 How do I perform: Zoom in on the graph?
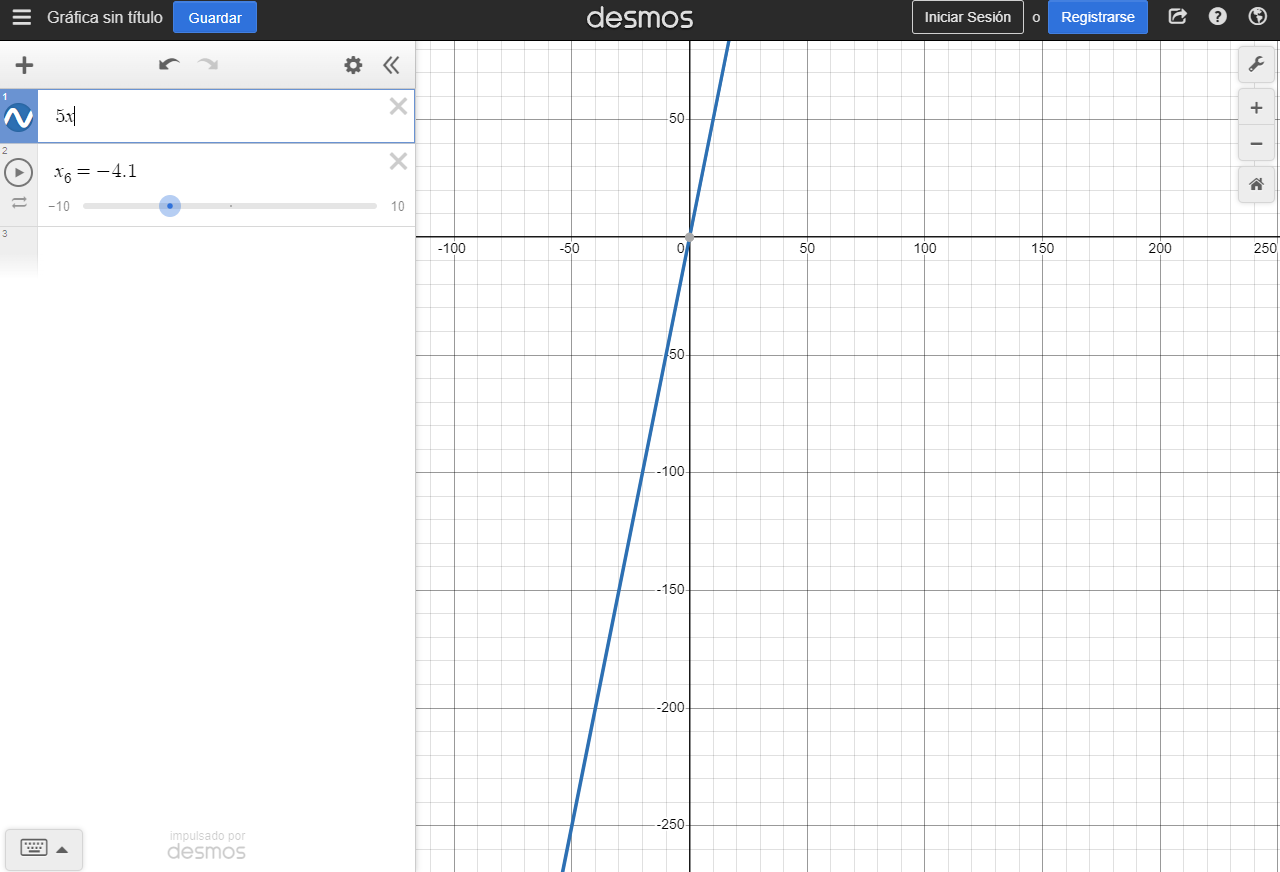coord(1256,108)
